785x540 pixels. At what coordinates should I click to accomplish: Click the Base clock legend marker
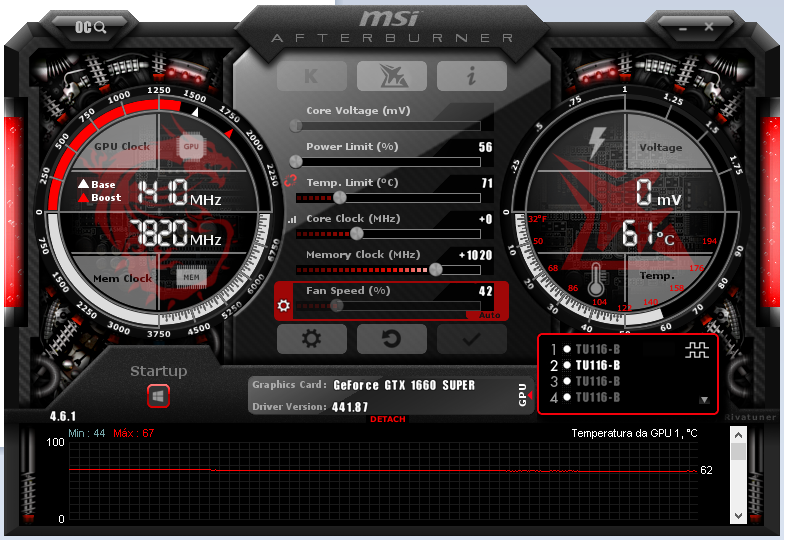(x=97, y=184)
